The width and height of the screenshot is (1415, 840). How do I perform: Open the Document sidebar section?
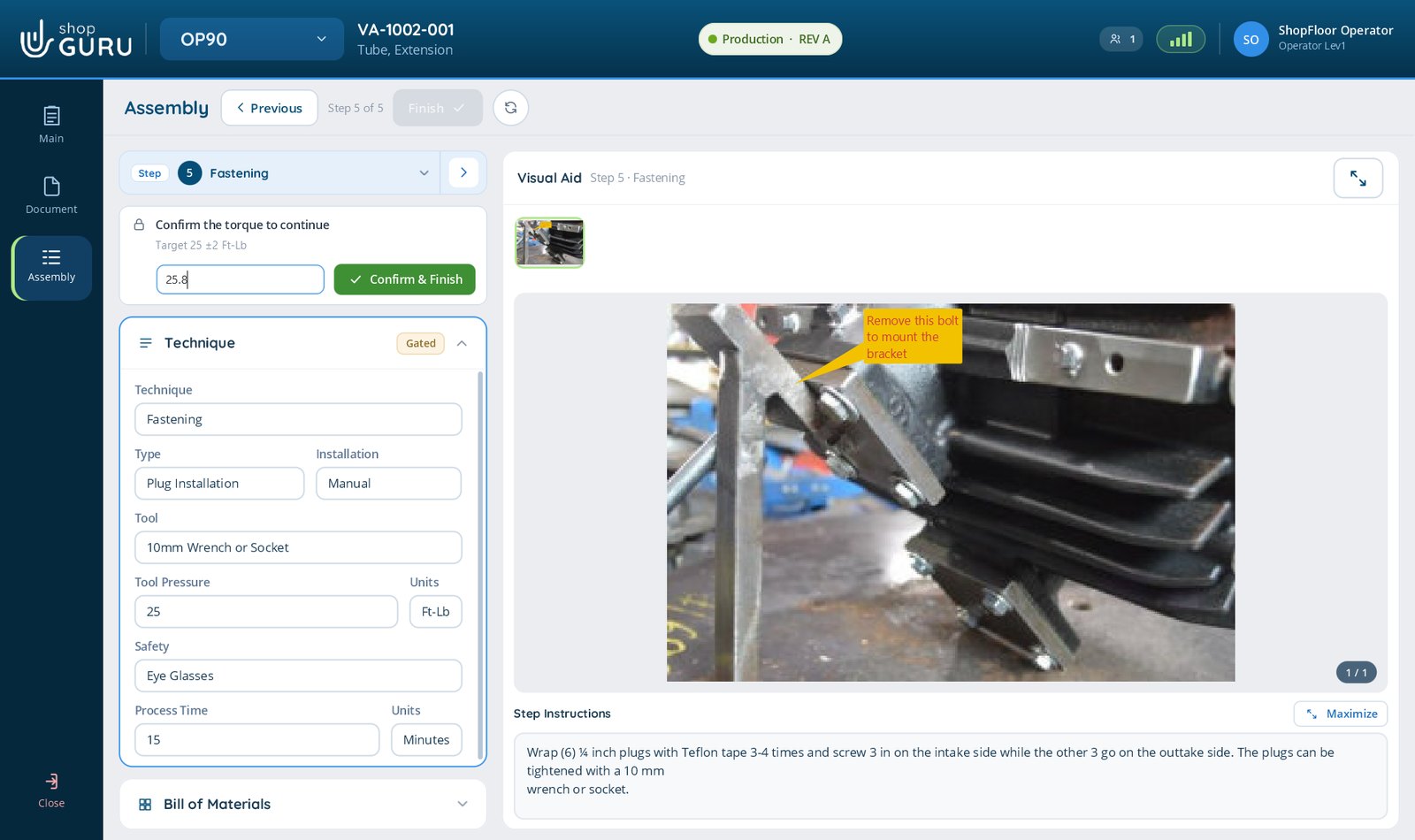tap(51, 195)
